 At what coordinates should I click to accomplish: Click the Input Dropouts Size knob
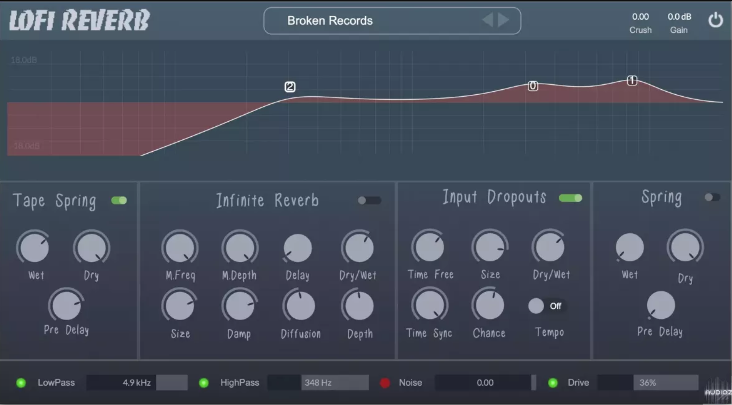coord(490,247)
